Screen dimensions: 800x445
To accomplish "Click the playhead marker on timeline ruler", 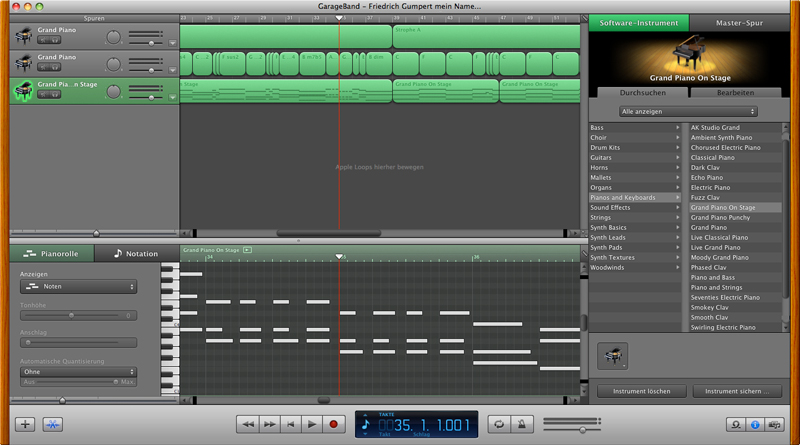I will pos(339,18).
